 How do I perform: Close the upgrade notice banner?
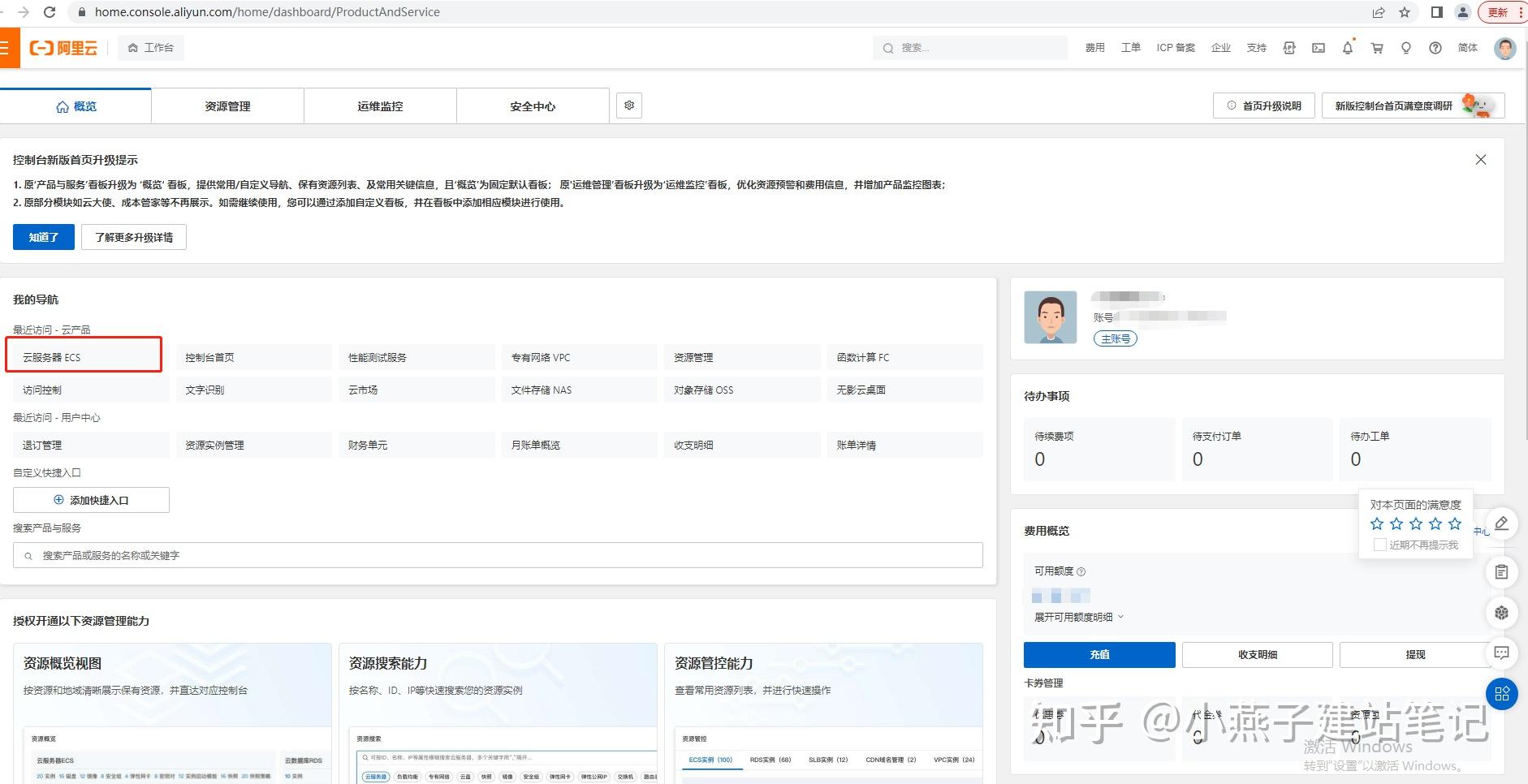(x=1481, y=160)
